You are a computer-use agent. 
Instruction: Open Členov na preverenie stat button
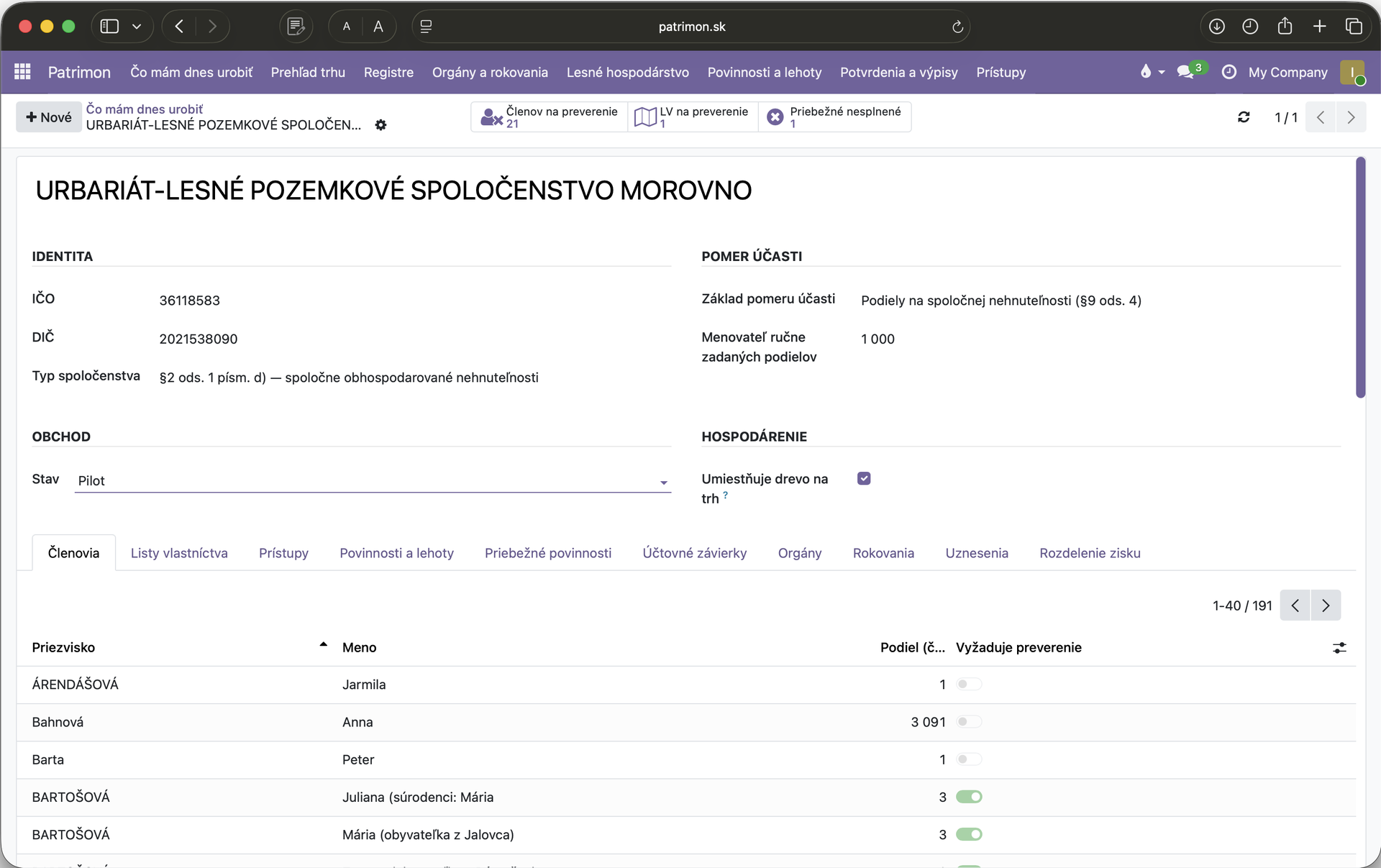pyautogui.click(x=550, y=117)
